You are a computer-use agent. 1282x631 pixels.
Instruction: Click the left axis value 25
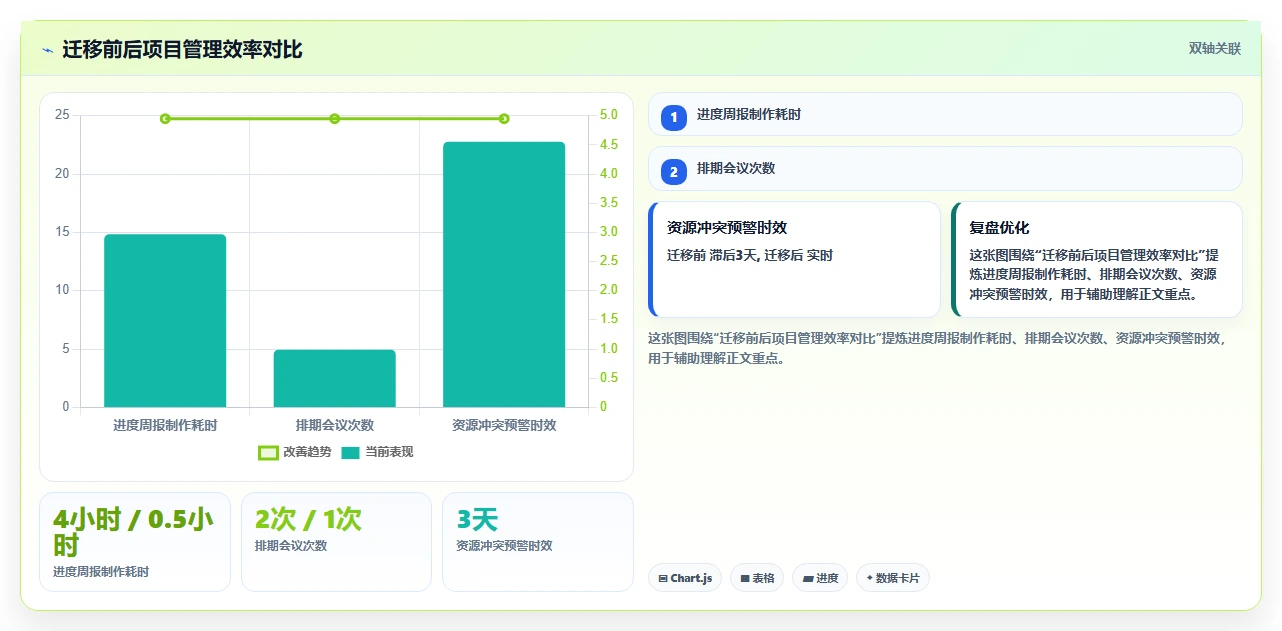63,115
